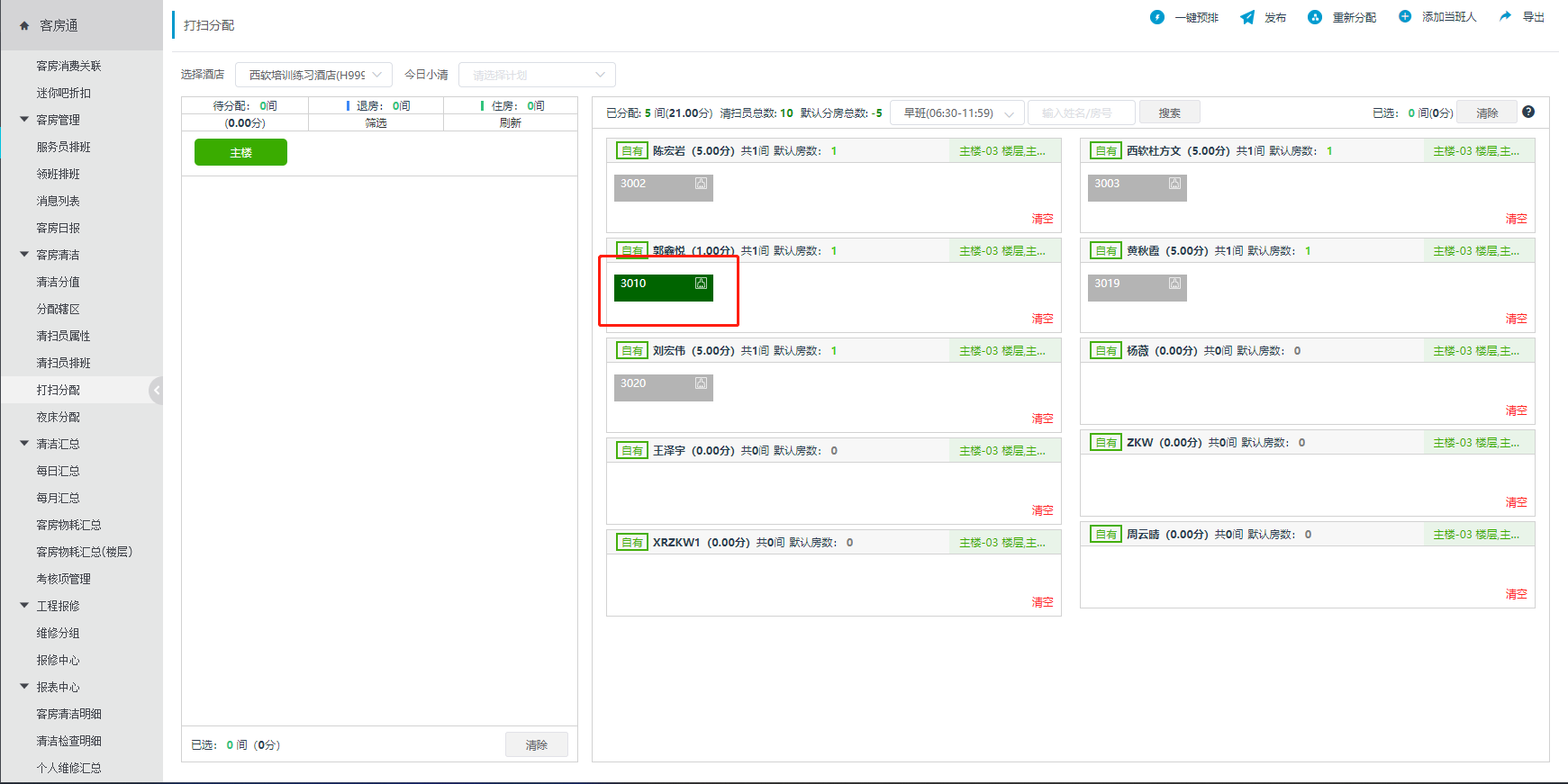1568x784 pixels.
Task: Click the one-key pre-arrange (一键预排) icon
Action: tap(1157, 17)
